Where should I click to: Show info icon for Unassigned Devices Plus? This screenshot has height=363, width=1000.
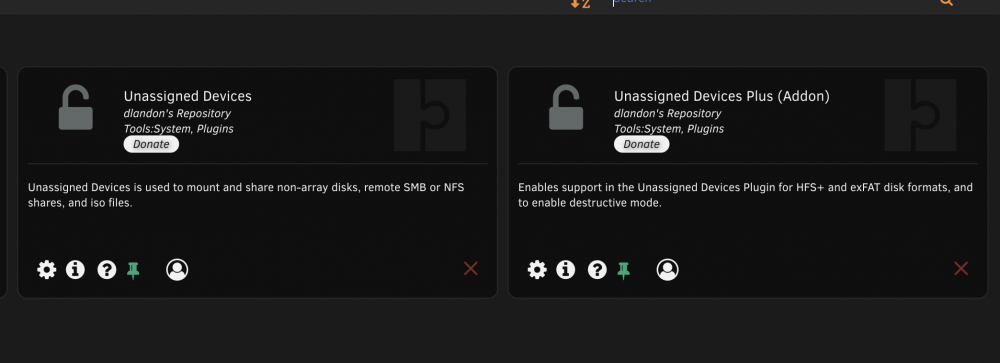coord(566,270)
